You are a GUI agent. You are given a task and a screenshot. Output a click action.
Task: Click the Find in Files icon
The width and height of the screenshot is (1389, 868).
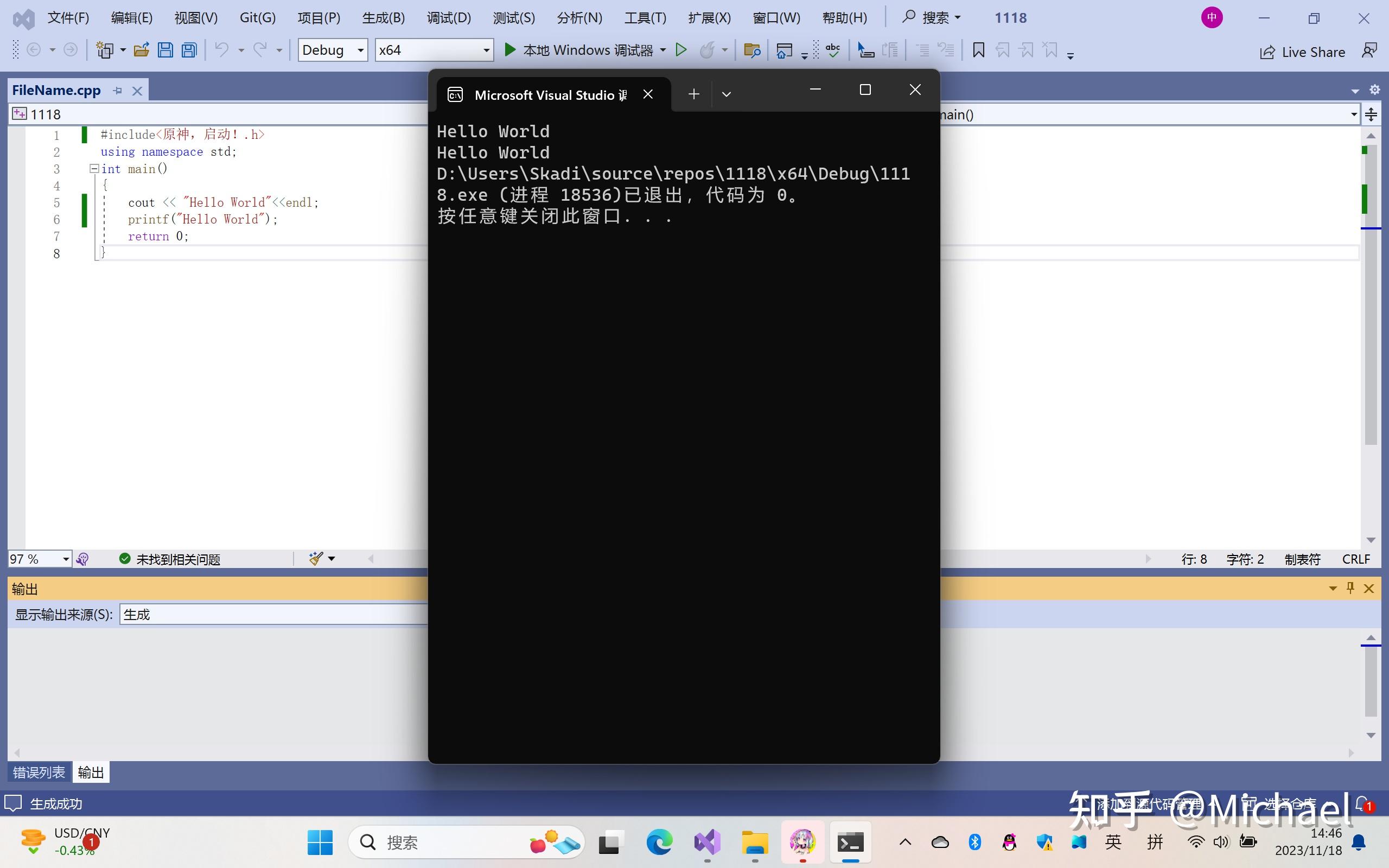pos(751,50)
